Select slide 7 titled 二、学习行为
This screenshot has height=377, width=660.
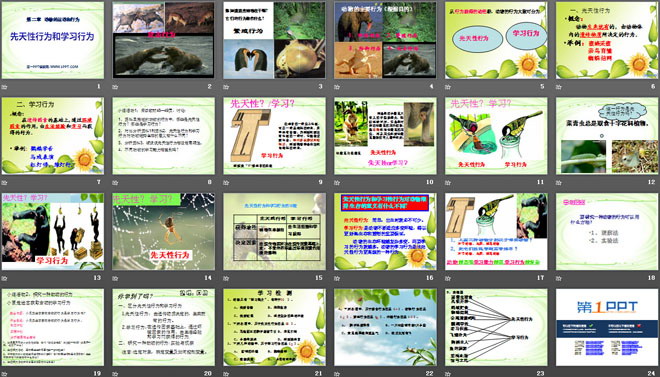pyautogui.click(x=53, y=136)
